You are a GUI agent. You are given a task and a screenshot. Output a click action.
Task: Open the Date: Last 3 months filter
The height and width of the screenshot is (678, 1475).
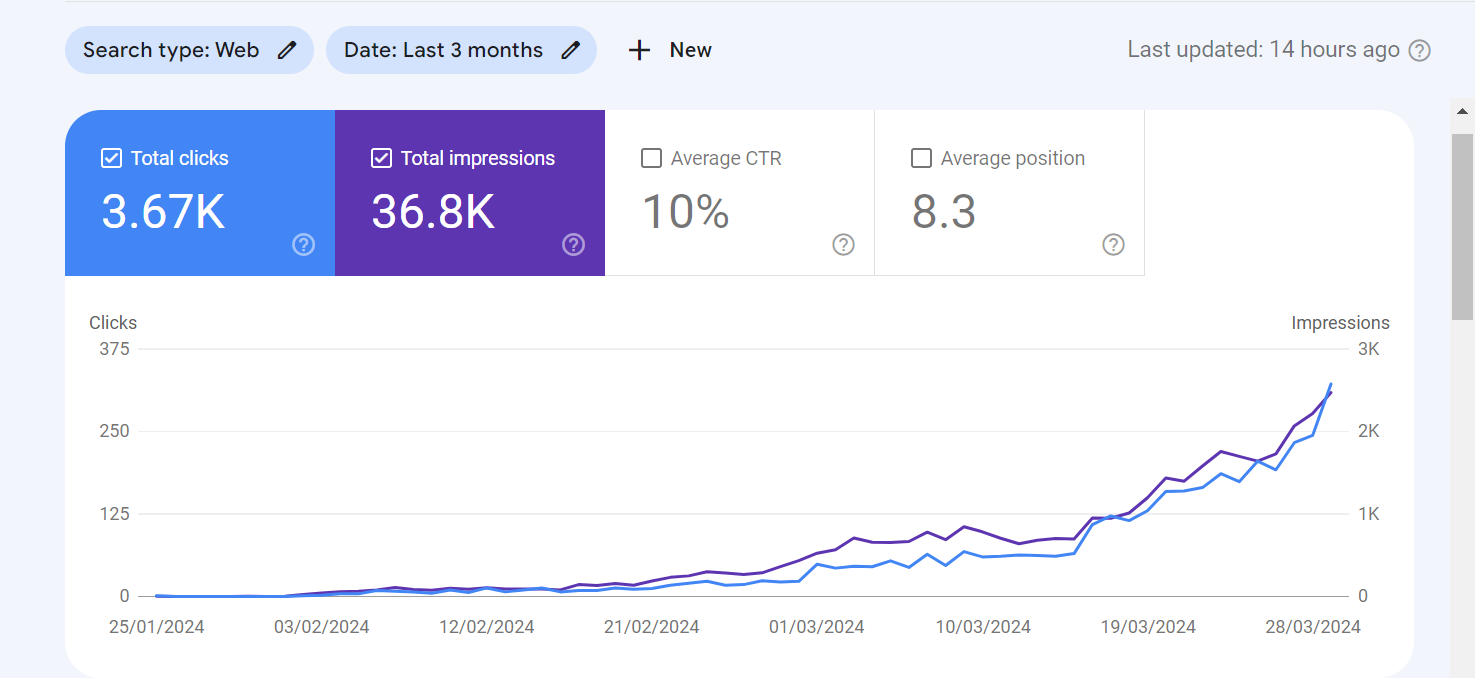461,50
